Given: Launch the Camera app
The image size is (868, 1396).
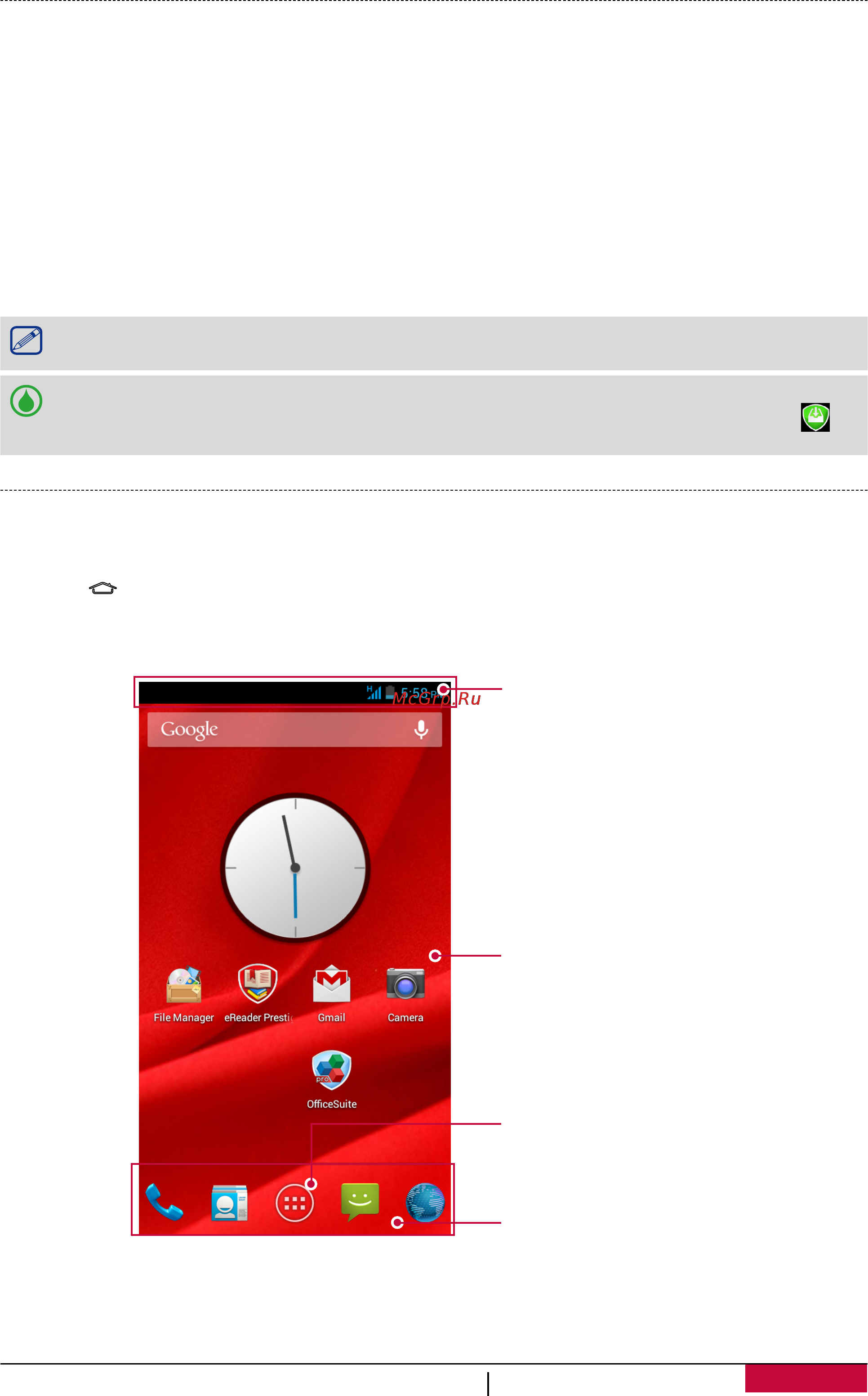Looking at the screenshot, I should tap(405, 995).
